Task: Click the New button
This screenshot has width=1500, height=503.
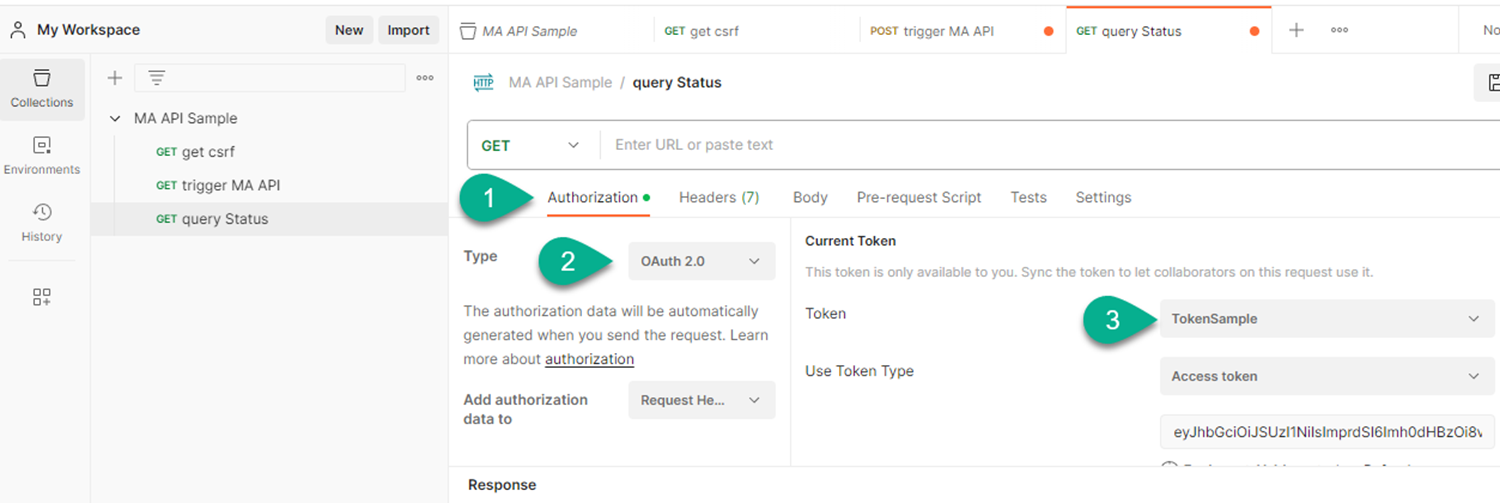Action: (x=349, y=30)
